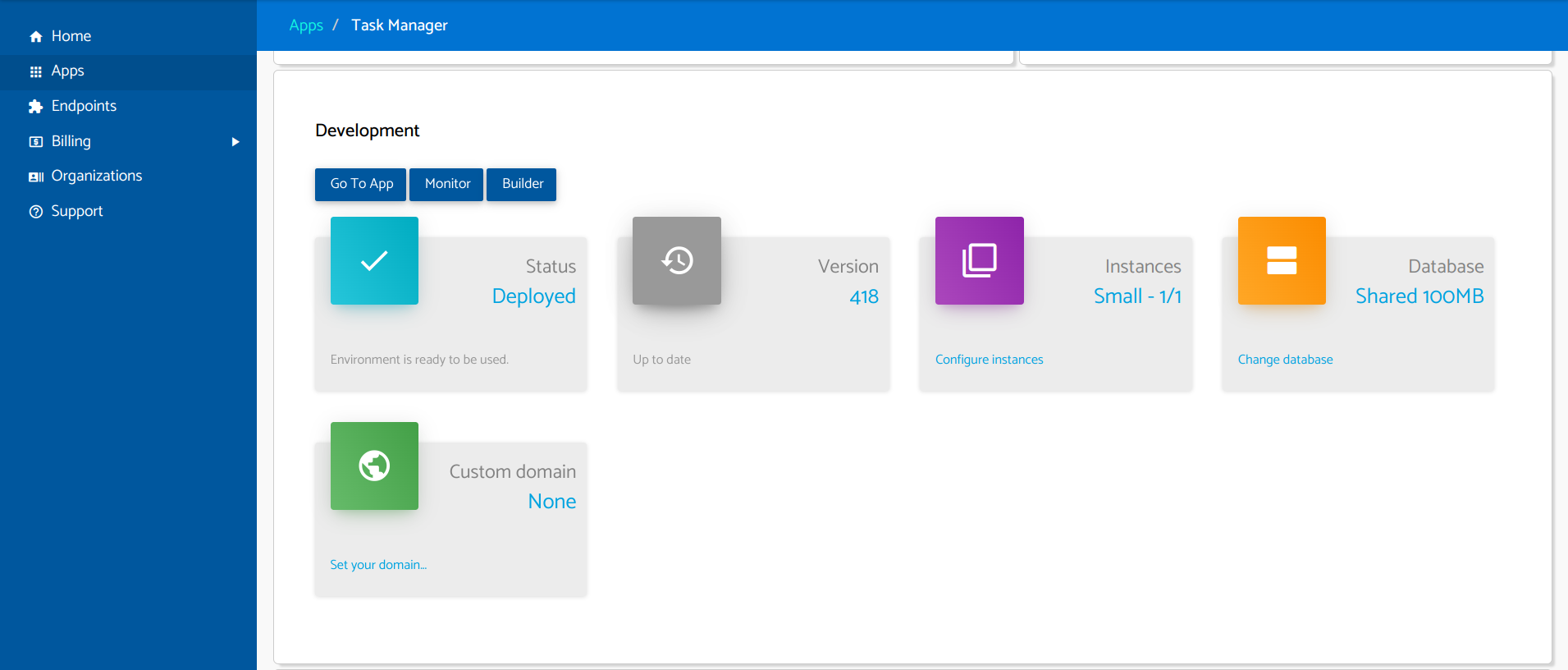Click the Status label in the first card
The width and height of the screenshot is (1568, 670).
coord(551,266)
